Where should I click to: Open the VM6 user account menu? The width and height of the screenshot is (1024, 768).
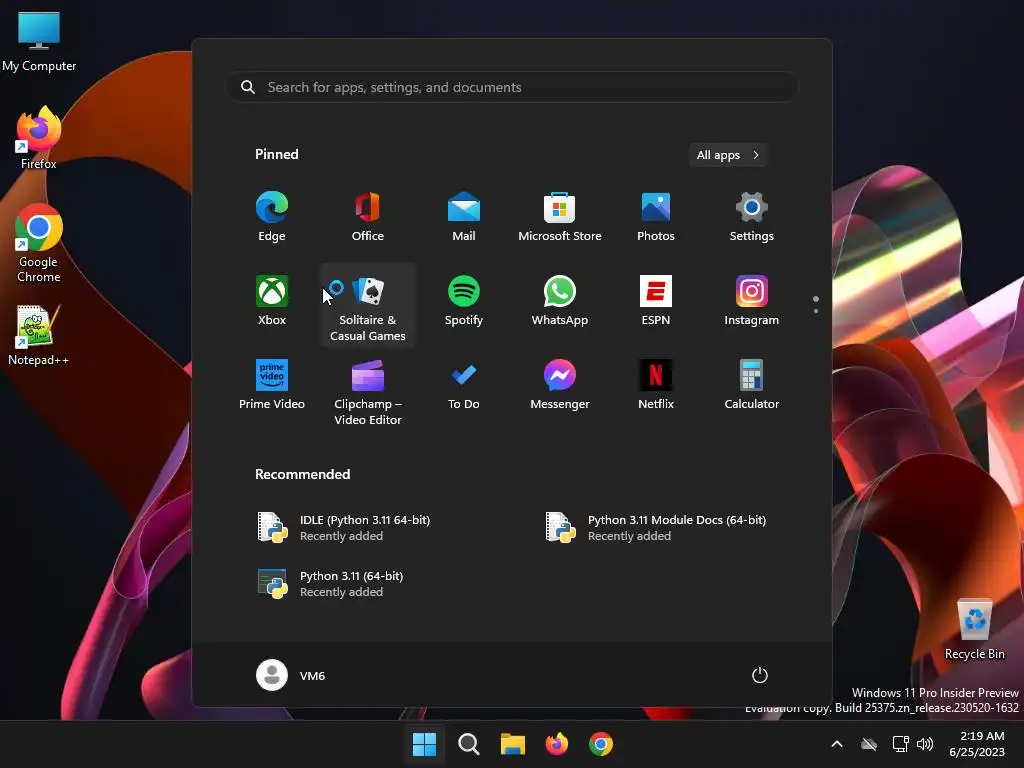[x=291, y=675]
